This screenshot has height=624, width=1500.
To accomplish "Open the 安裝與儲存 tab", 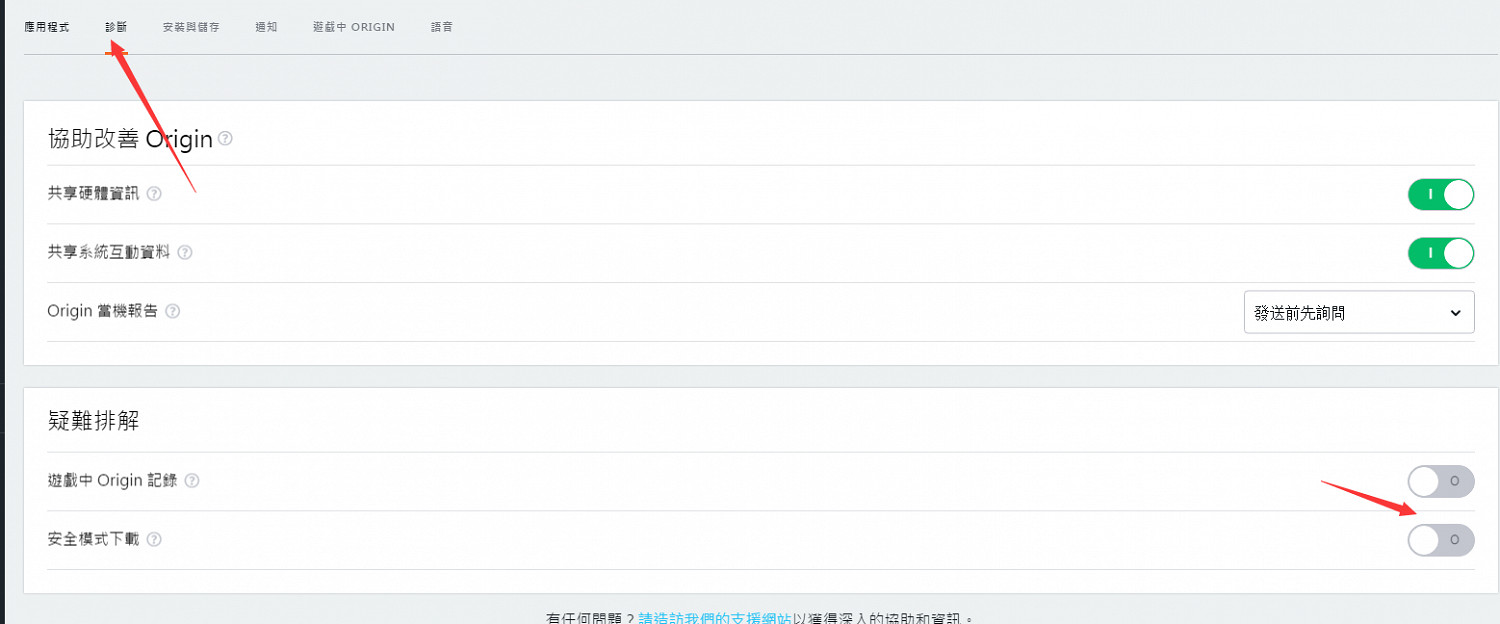I will pos(191,27).
